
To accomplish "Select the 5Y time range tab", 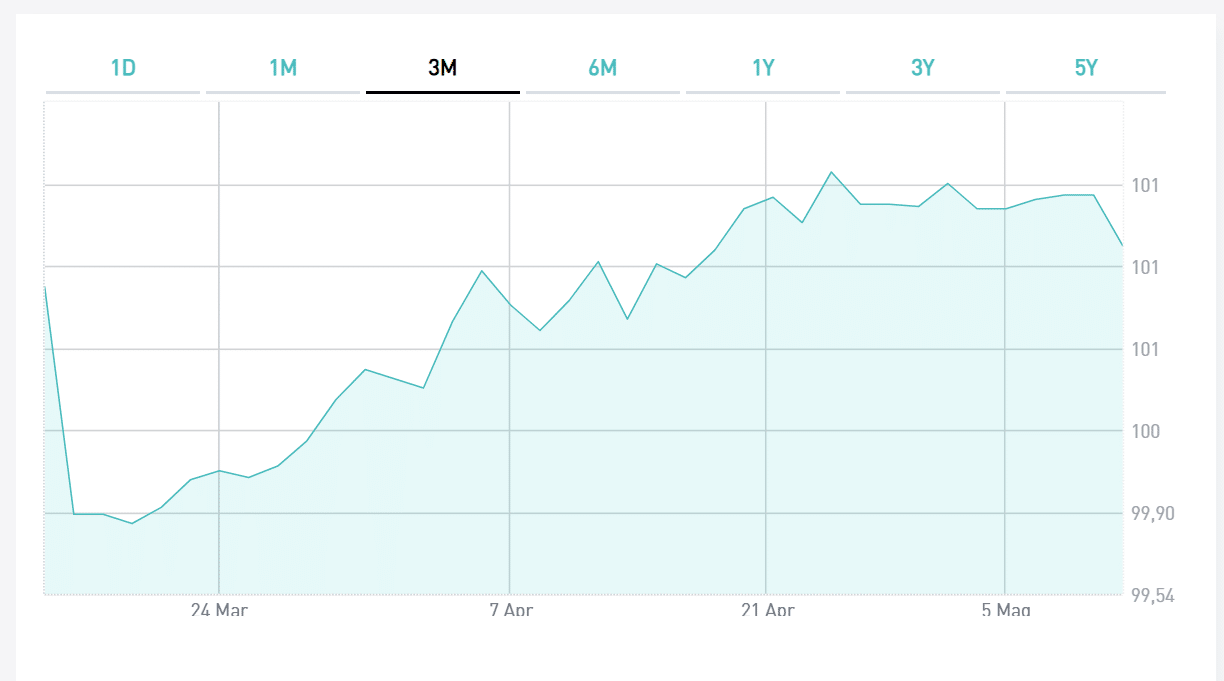I will click(x=1086, y=69).
